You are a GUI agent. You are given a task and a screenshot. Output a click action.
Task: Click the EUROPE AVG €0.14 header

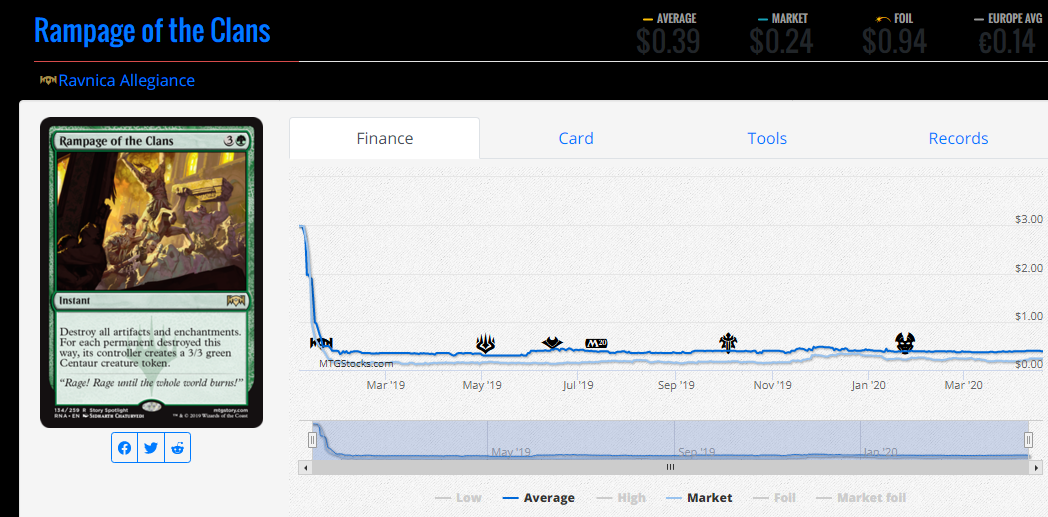point(1007,33)
